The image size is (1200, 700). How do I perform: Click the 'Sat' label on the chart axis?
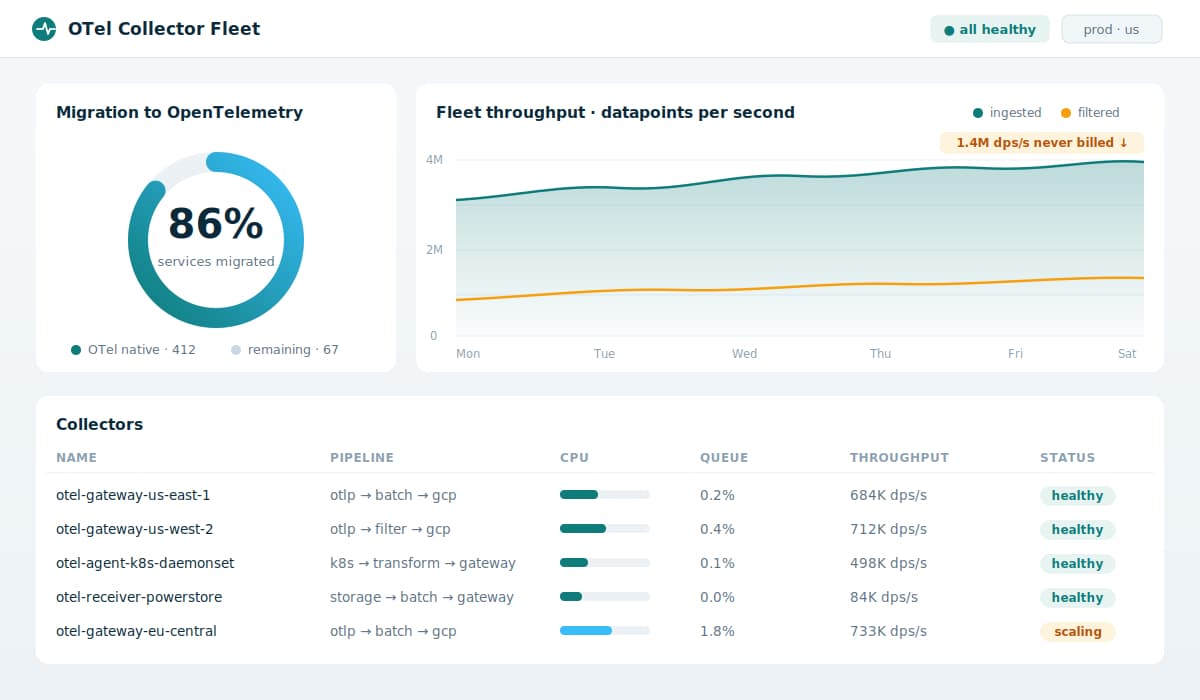pos(1127,354)
